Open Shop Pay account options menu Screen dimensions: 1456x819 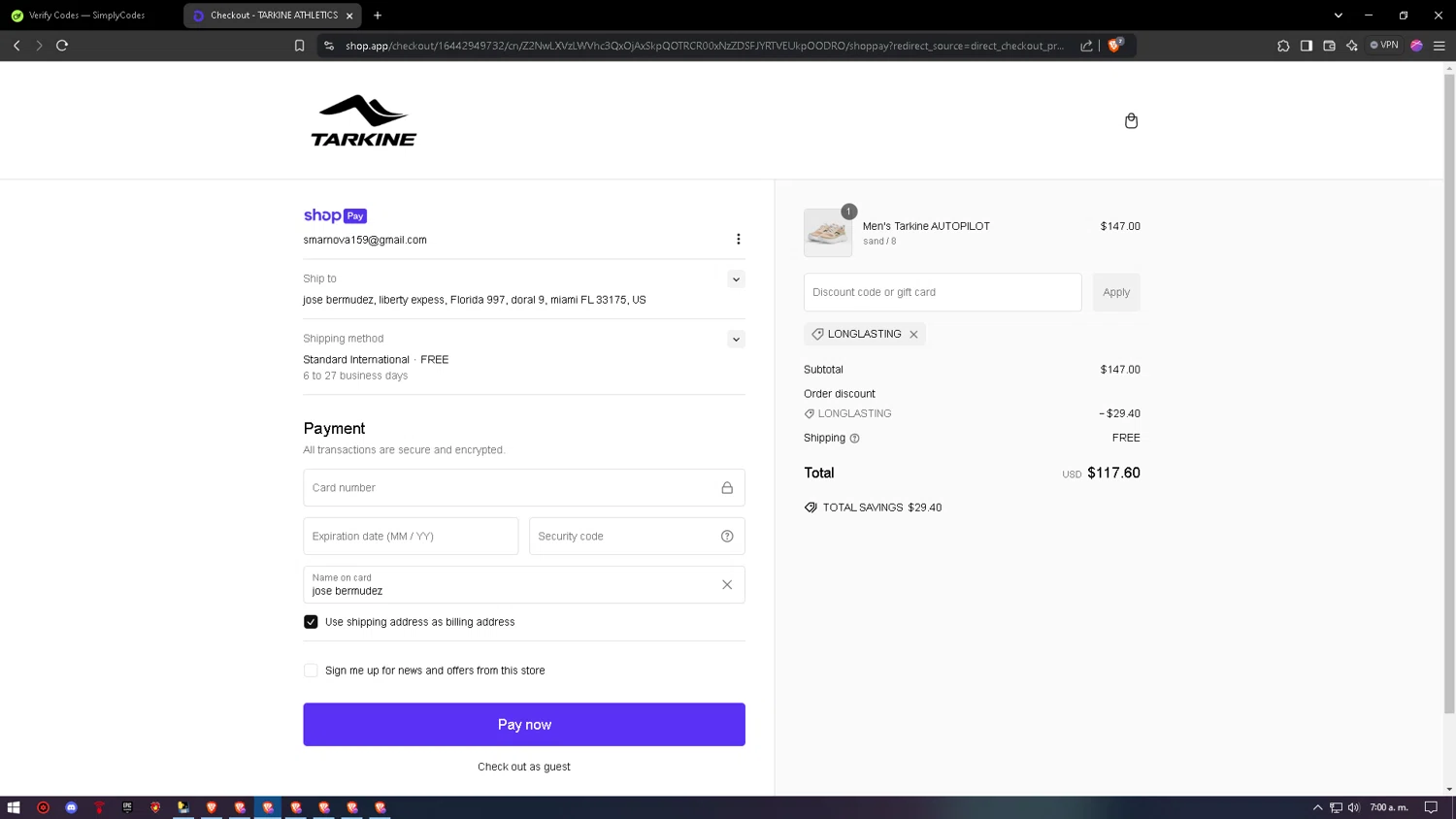tap(738, 239)
